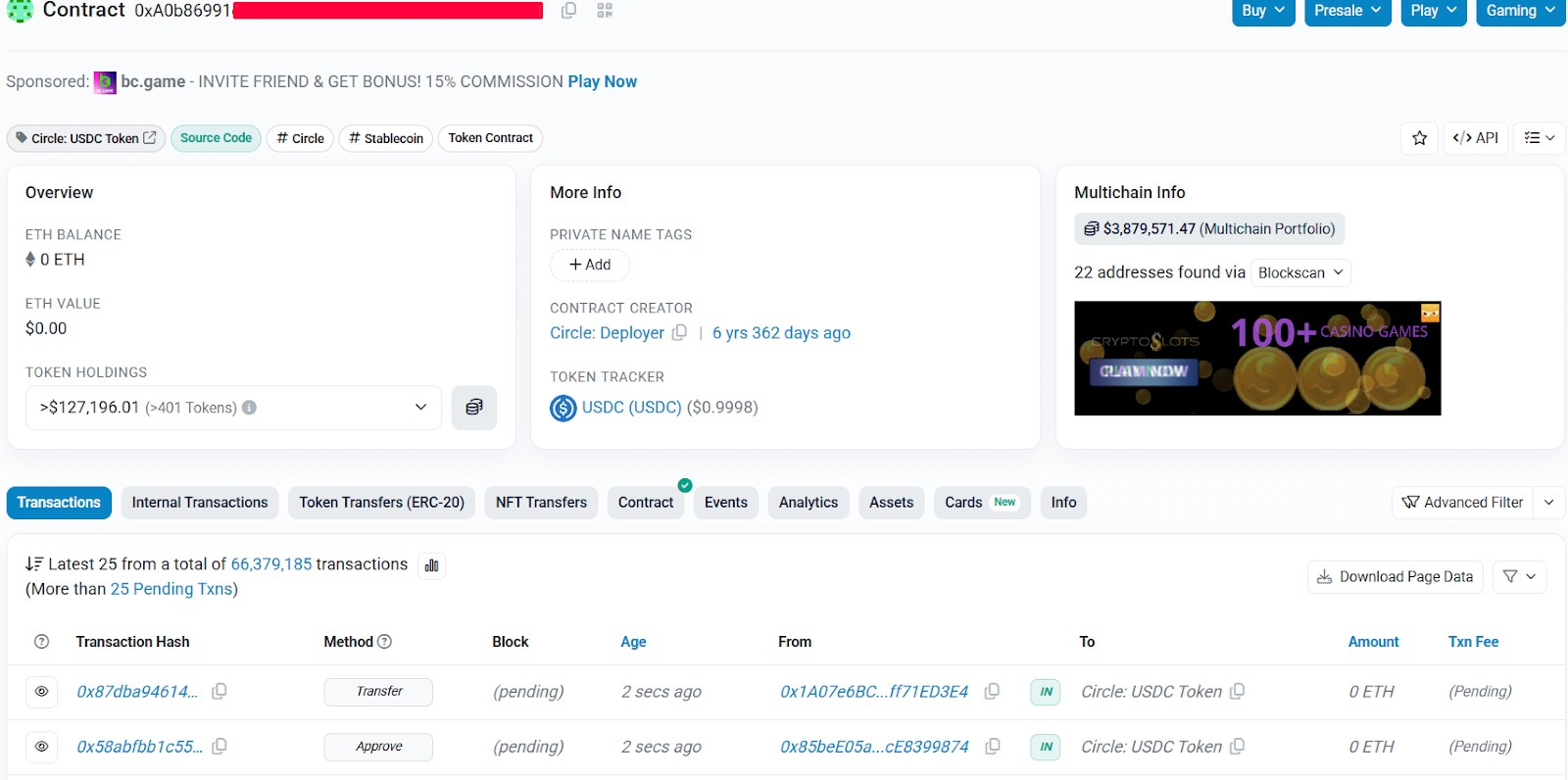Viewport: 1568px width, 780px height.
Task: Open transactions chart stats icon
Action: [x=432, y=565]
